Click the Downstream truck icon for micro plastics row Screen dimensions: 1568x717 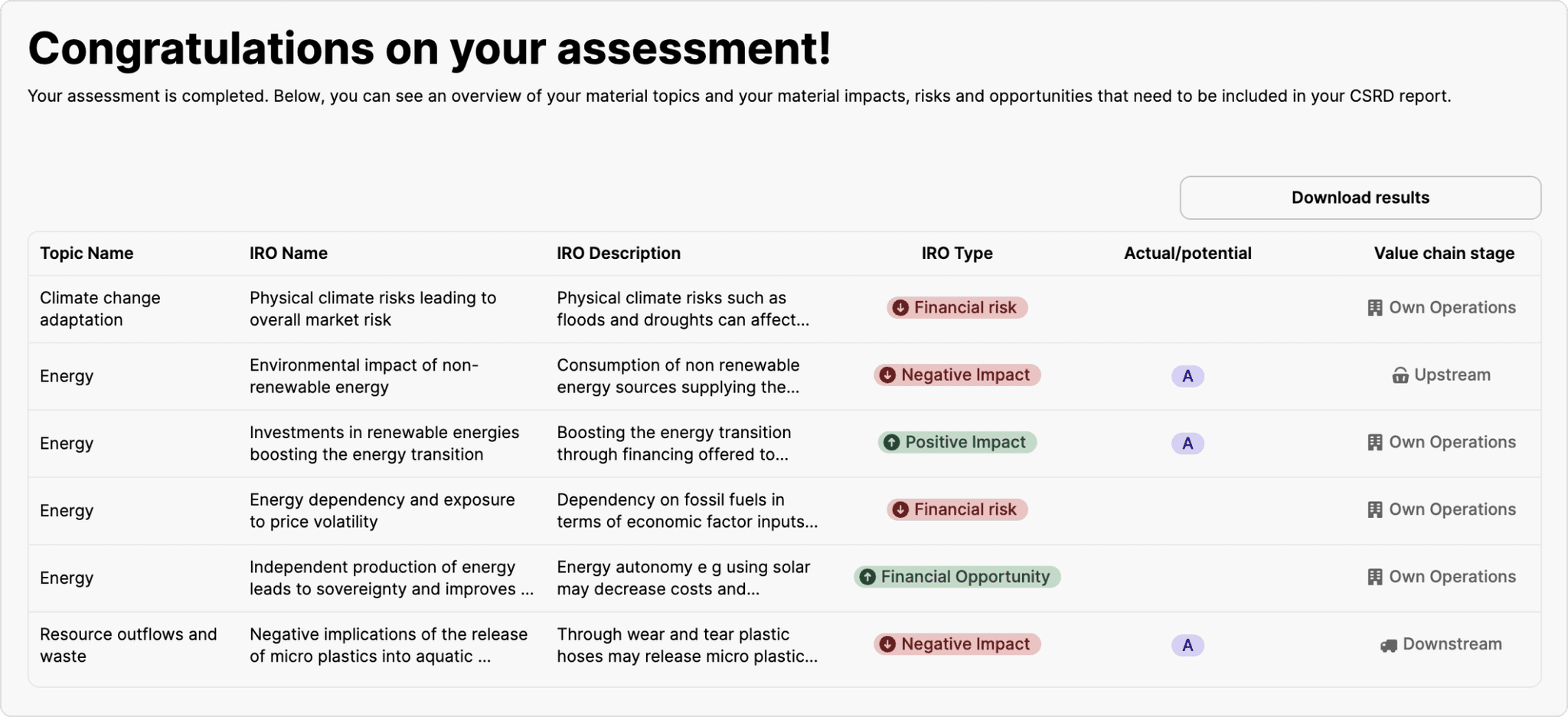(x=1387, y=643)
